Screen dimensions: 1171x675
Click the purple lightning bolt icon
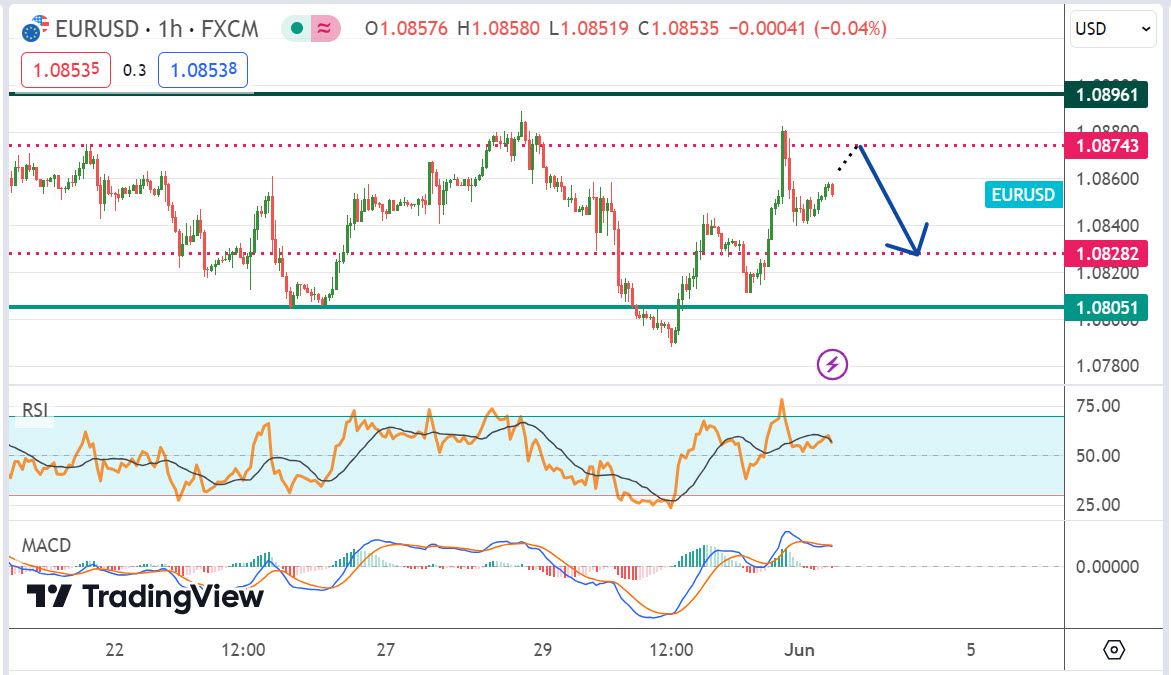point(833,365)
